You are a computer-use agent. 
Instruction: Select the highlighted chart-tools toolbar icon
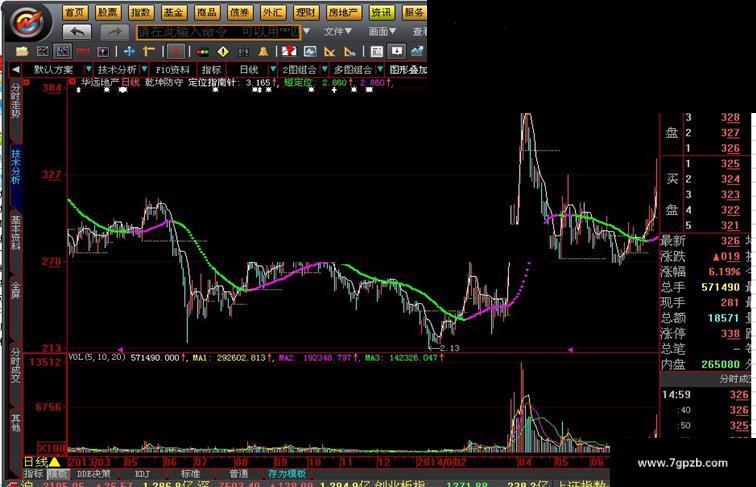tap(63, 51)
